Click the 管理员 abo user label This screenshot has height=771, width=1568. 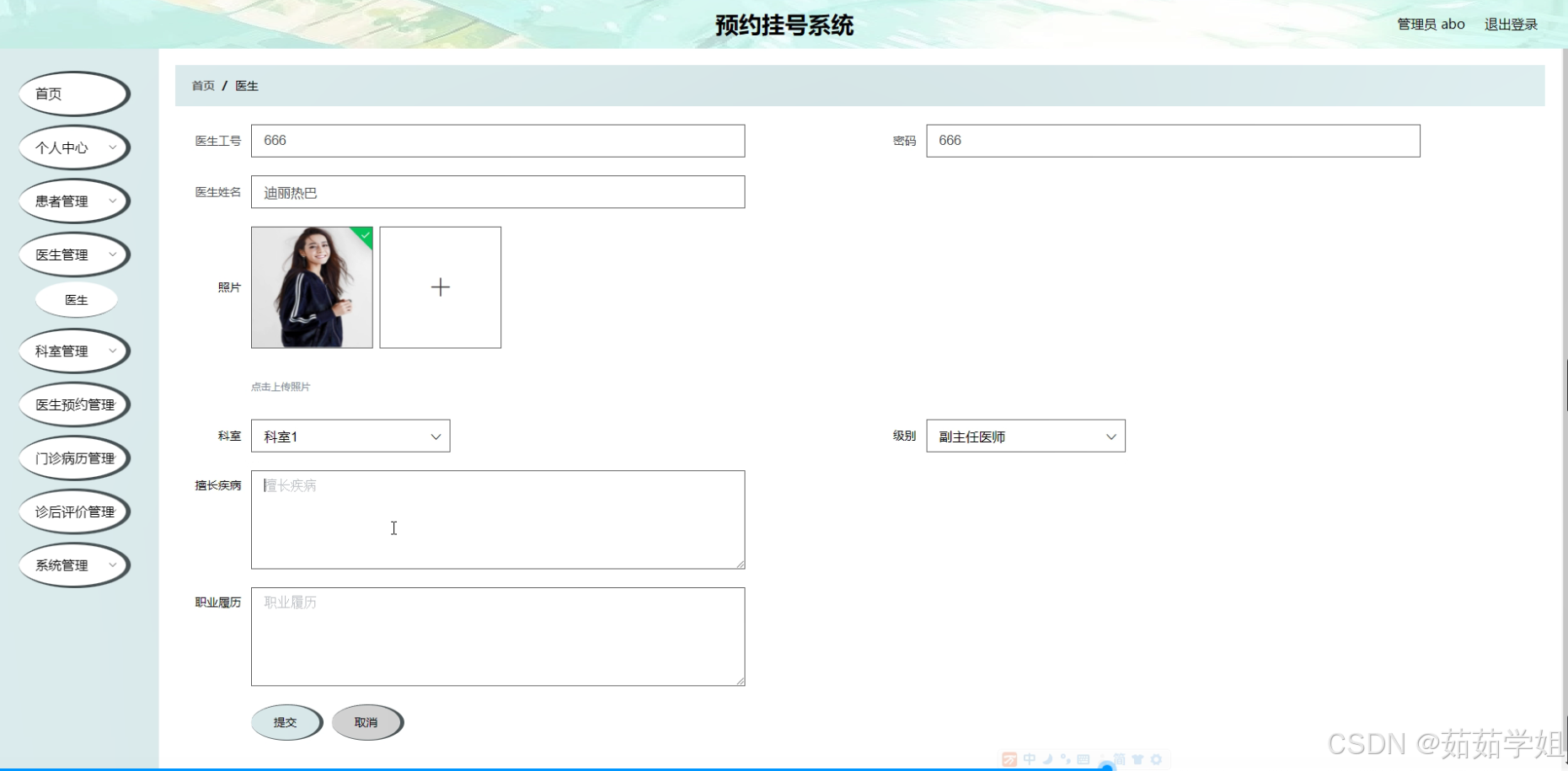click(1431, 24)
